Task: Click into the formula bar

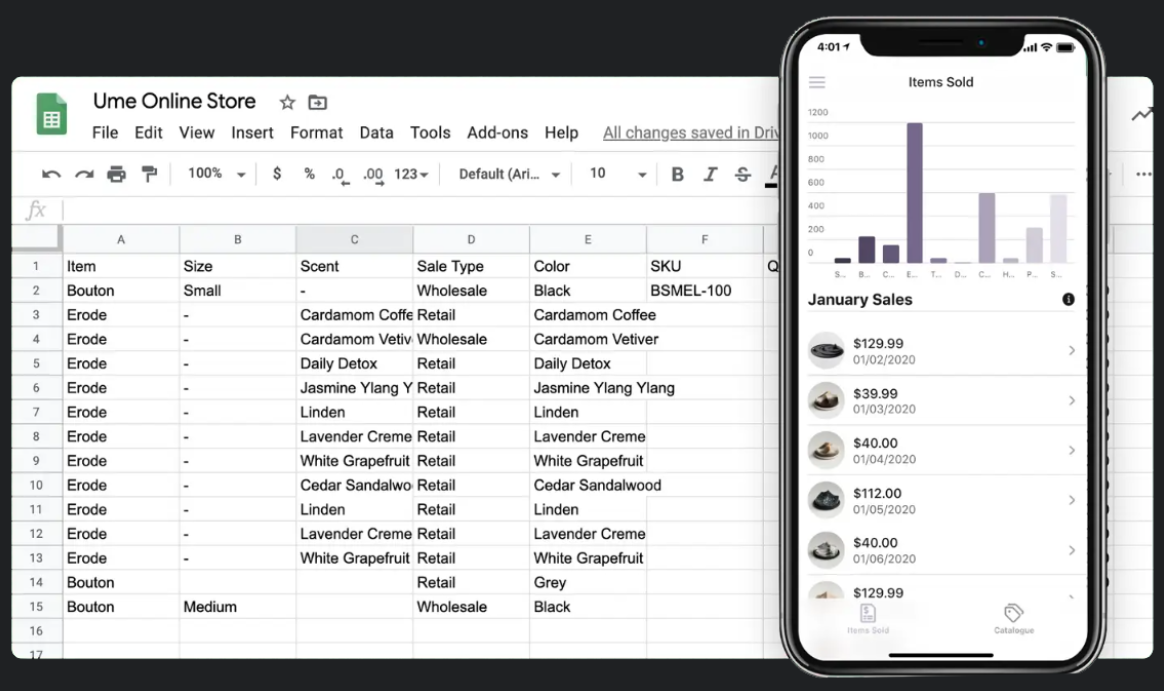Action: point(419,210)
